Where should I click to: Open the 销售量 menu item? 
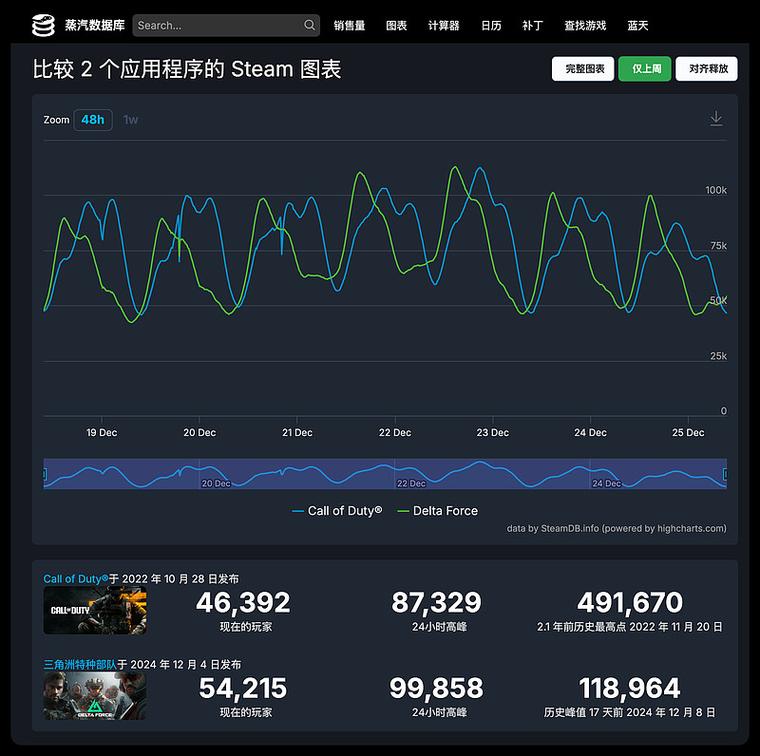point(349,26)
